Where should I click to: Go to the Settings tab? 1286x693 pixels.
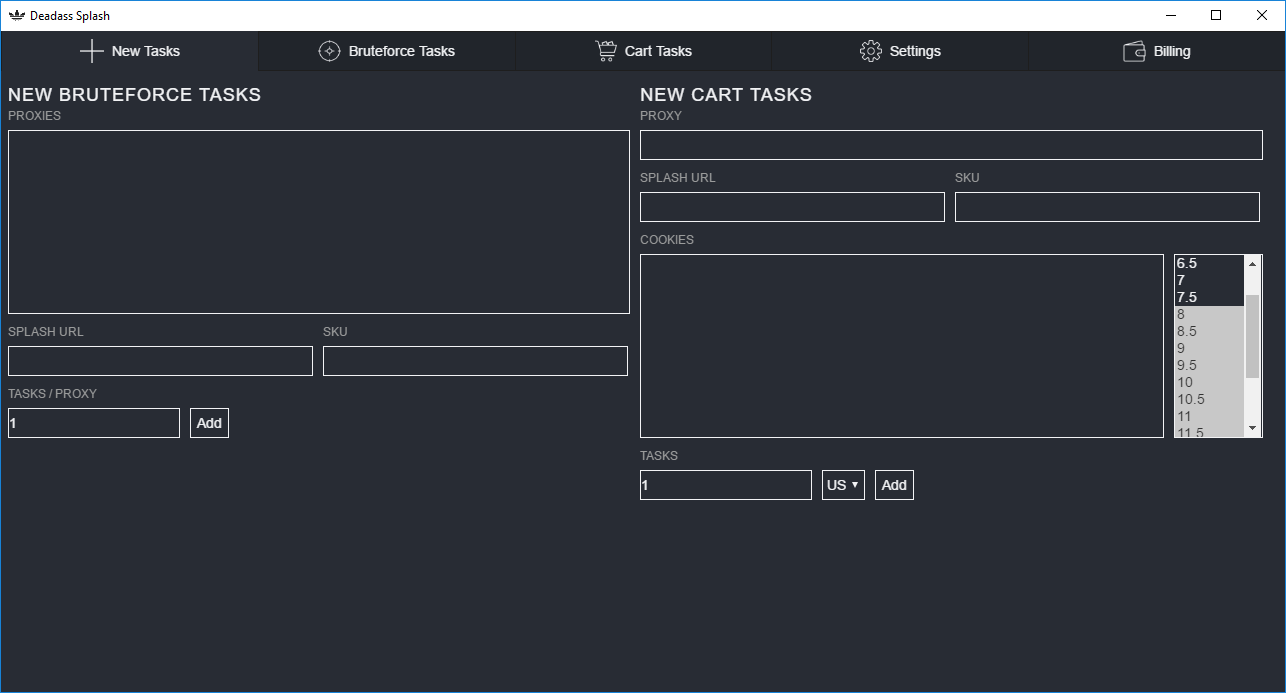pyautogui.click(x=900, y=51)
